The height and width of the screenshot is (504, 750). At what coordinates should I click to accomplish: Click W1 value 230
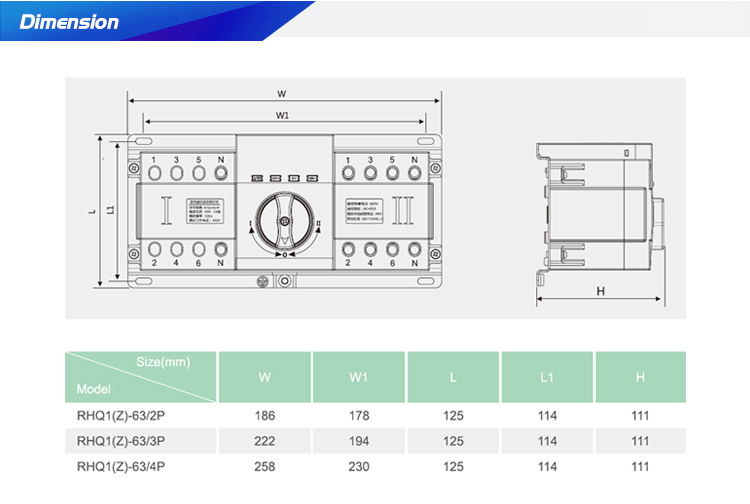[359, 466]
